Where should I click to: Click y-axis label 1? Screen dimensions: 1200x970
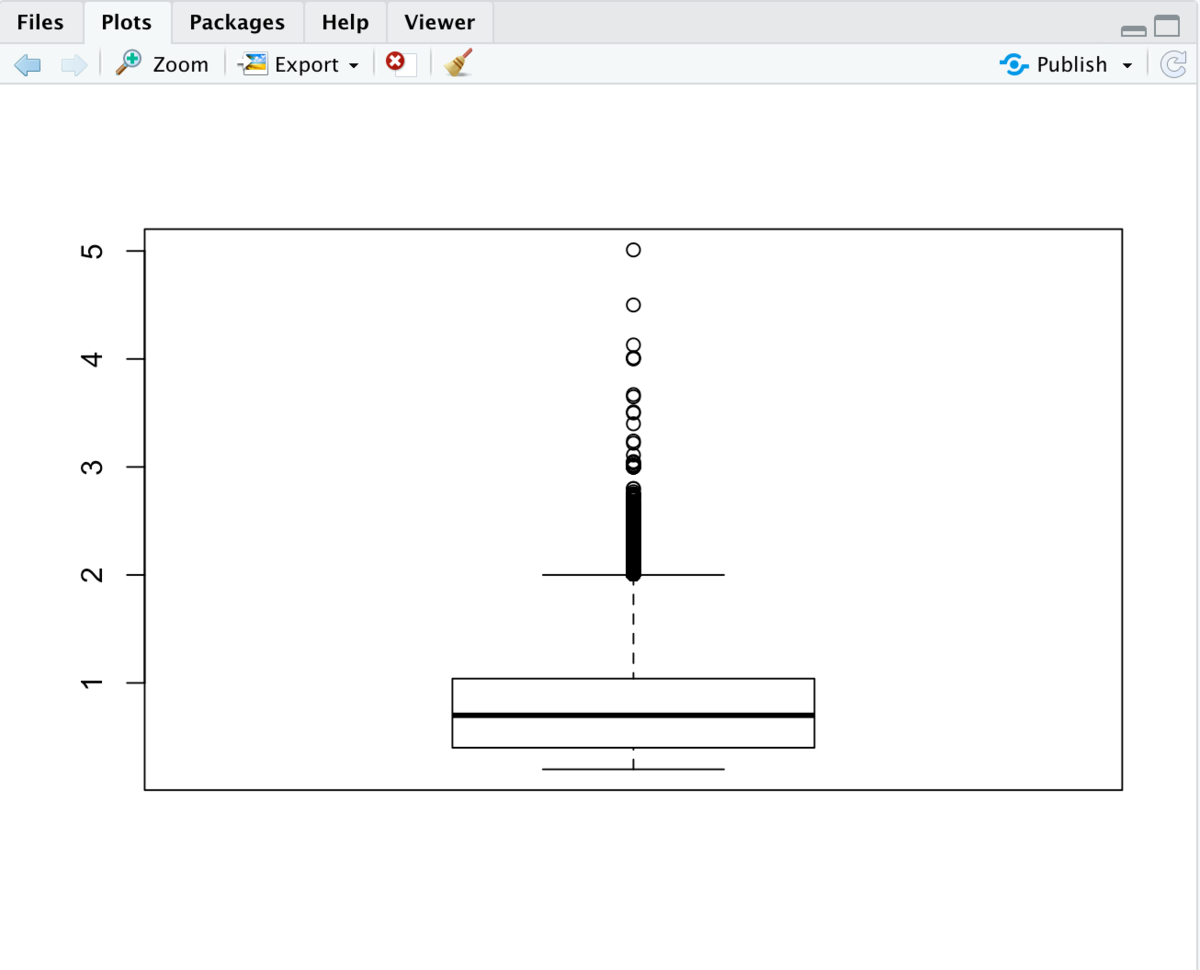93,683
